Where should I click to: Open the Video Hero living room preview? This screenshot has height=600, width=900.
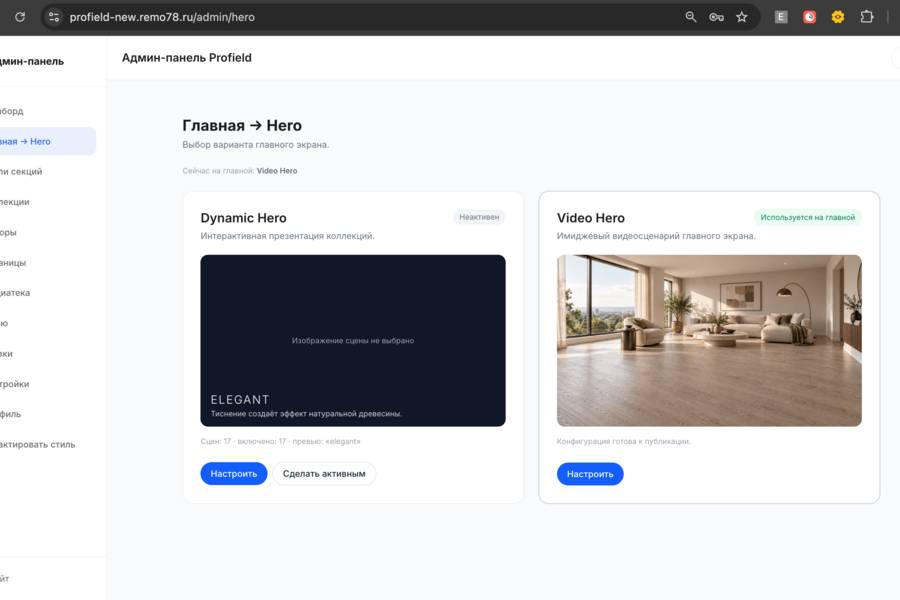tap(709, 340)
